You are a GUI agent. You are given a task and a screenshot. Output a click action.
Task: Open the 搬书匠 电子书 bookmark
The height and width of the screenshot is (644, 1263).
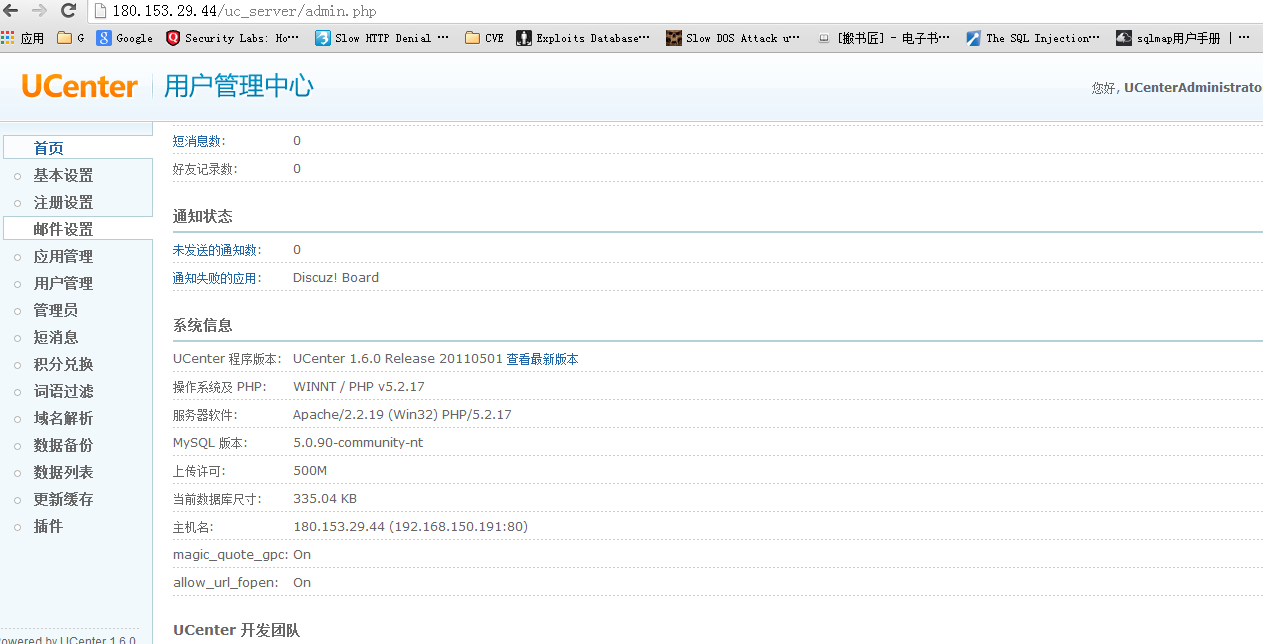(x=884, y=38)
